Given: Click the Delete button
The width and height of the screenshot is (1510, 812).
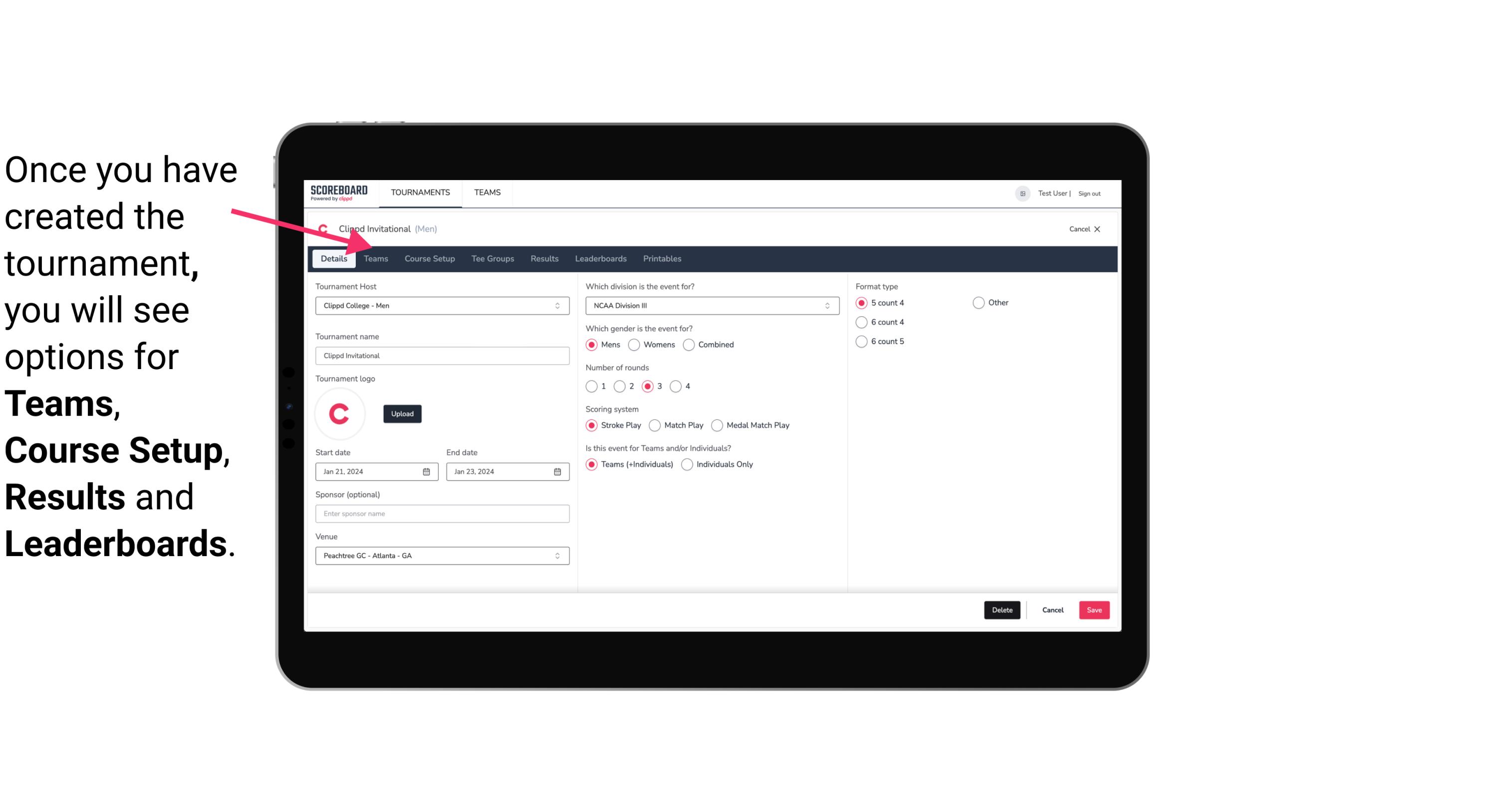Looking at the screenshot, I should coord(1001,609).
